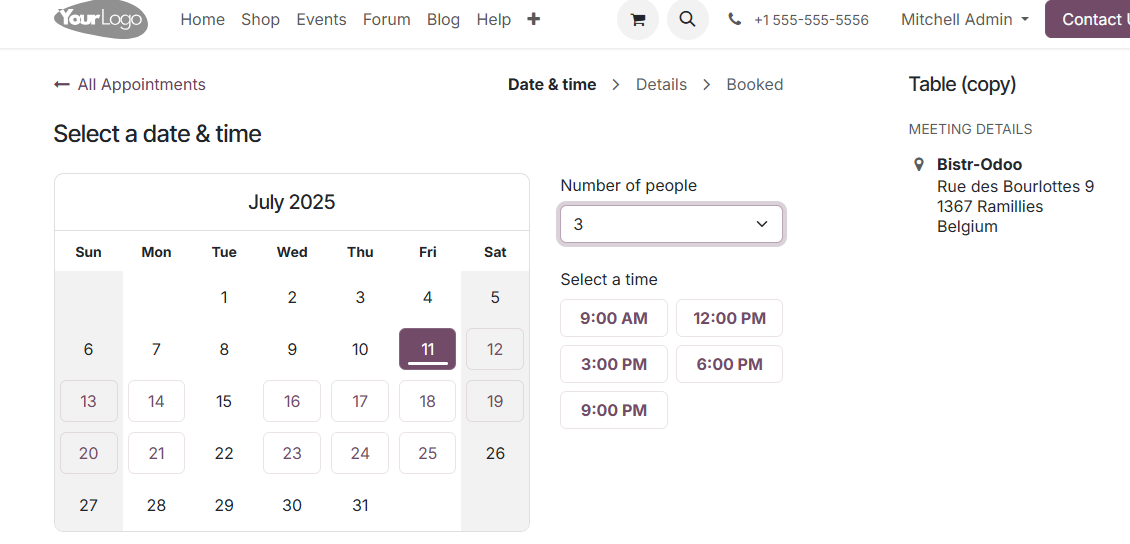Select July 25 on the calendar
The image size is (1130, 544).
point(427,453)
